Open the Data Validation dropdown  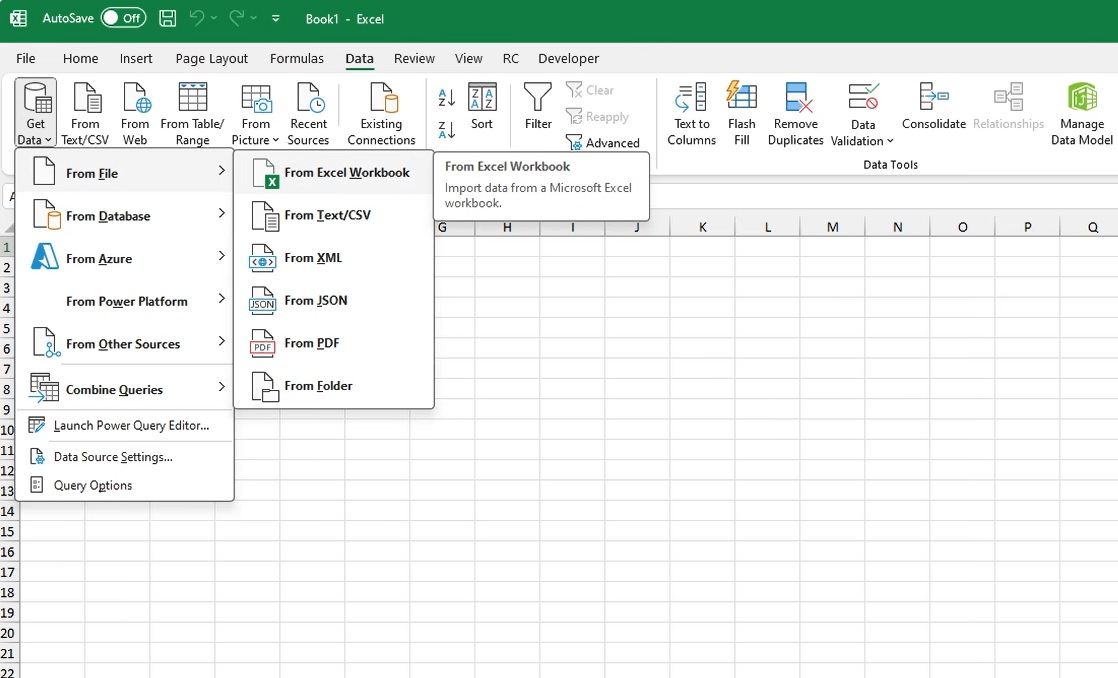coord(862,113)
